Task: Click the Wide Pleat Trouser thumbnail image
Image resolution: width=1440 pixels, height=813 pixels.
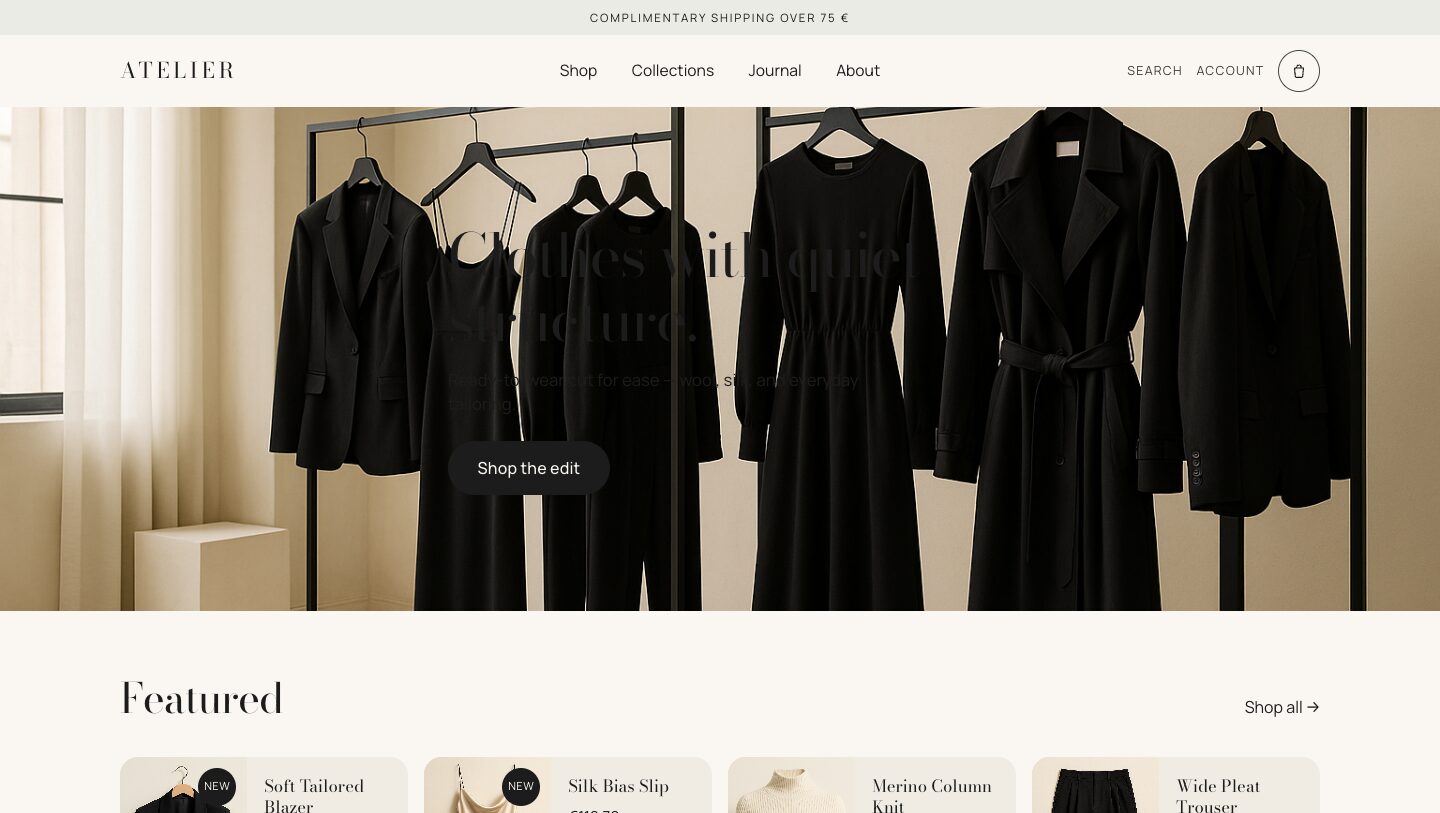Action: tap(1095, 785)
